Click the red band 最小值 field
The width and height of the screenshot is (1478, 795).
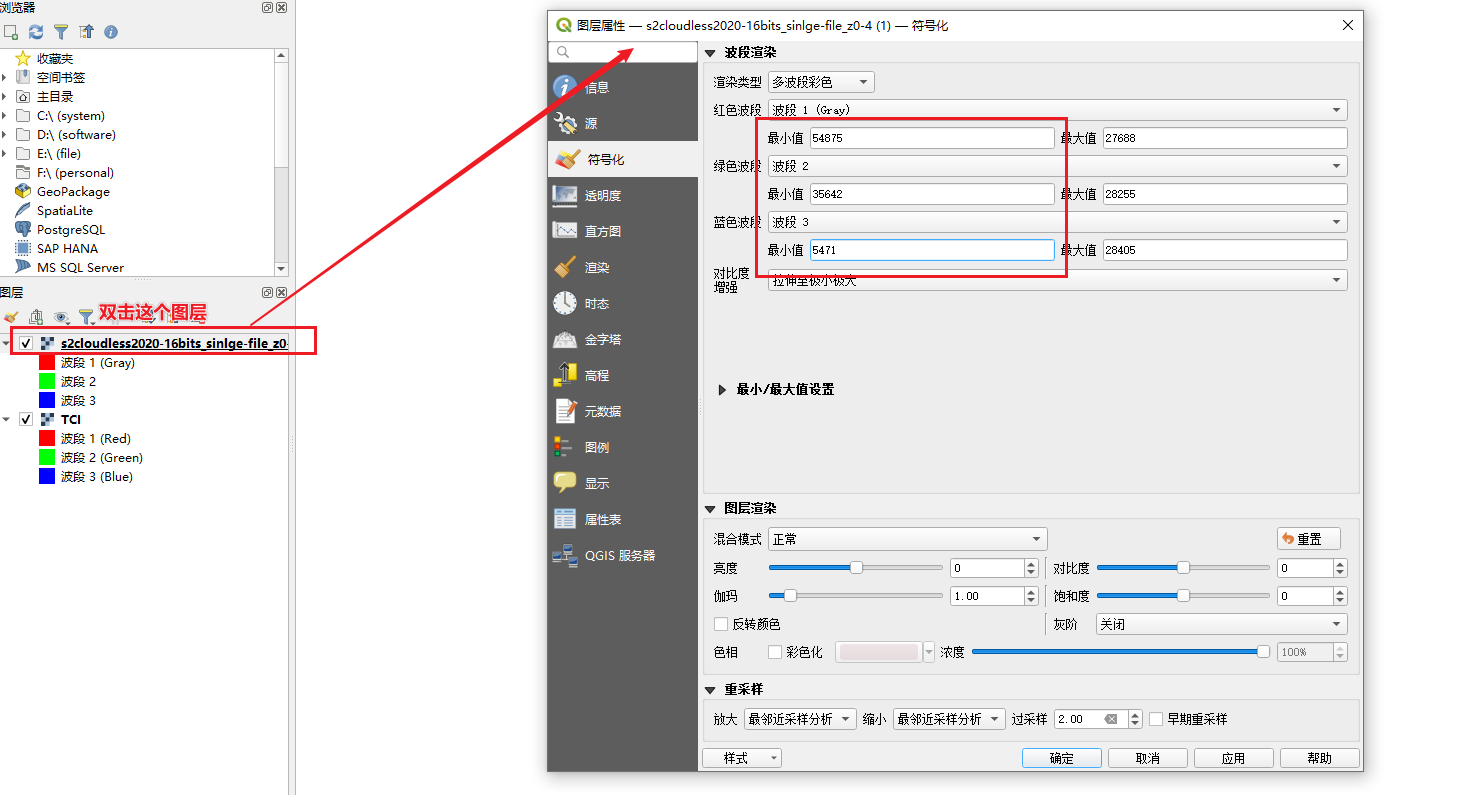point(932,138)
